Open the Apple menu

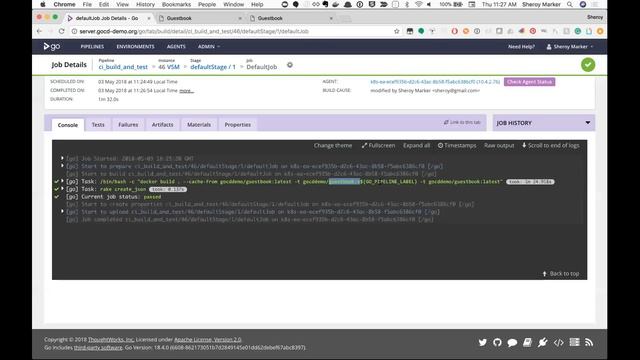click(43, 4)
